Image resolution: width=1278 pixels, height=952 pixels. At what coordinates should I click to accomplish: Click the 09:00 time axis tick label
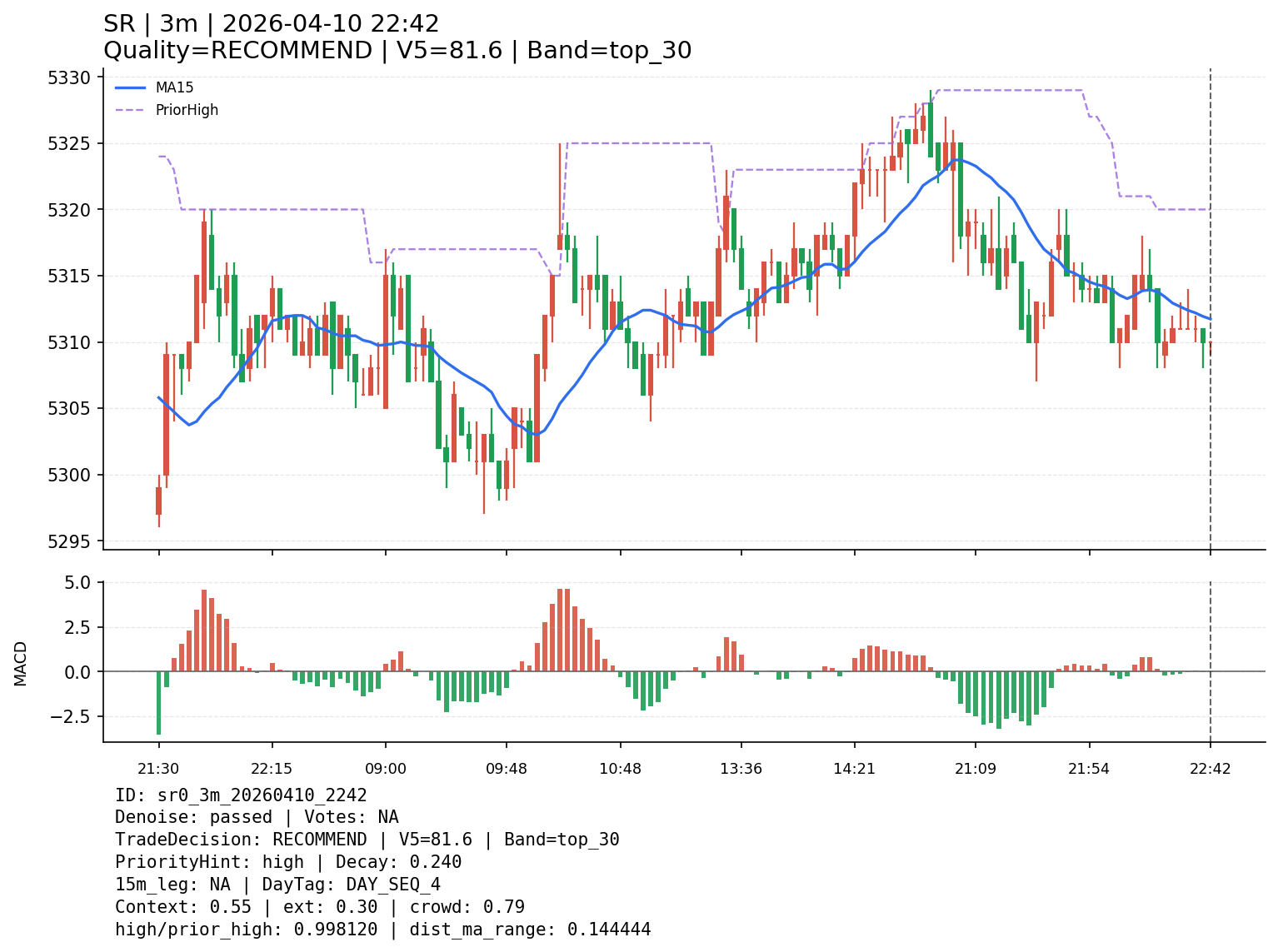click(385, 768)
